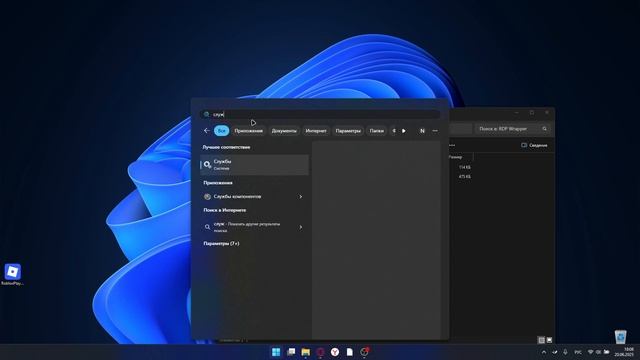Toggle the Сведения pane in Explorer
Screen dimensions: 640x360
tap(534, 145)
